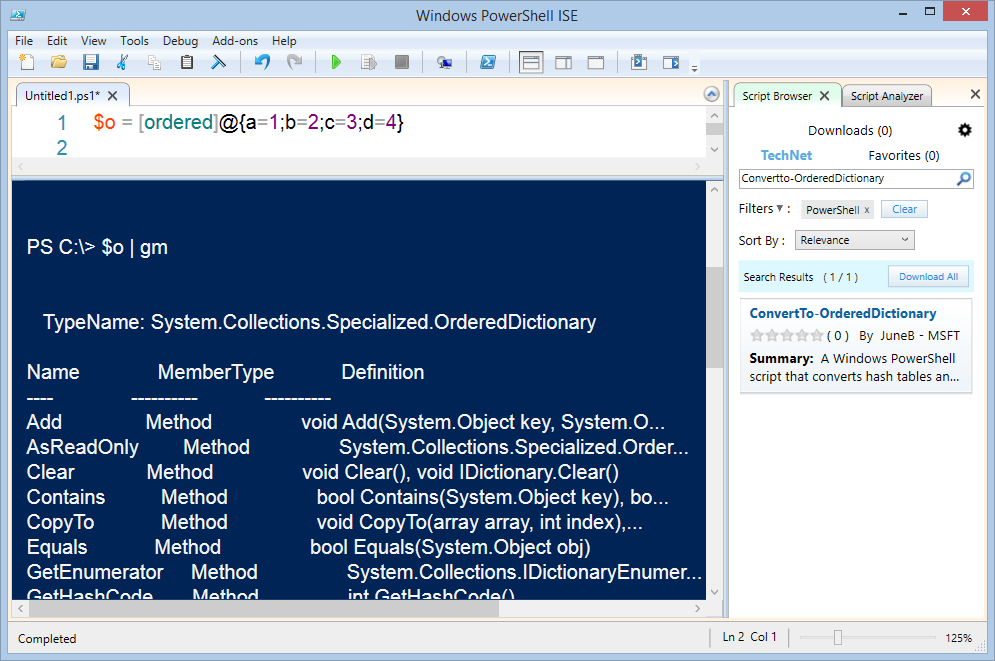Image resolution: width=995 pixels, height=661 pixels.
Task: Undo the last edit with the blue arrow
Action: 262,62
